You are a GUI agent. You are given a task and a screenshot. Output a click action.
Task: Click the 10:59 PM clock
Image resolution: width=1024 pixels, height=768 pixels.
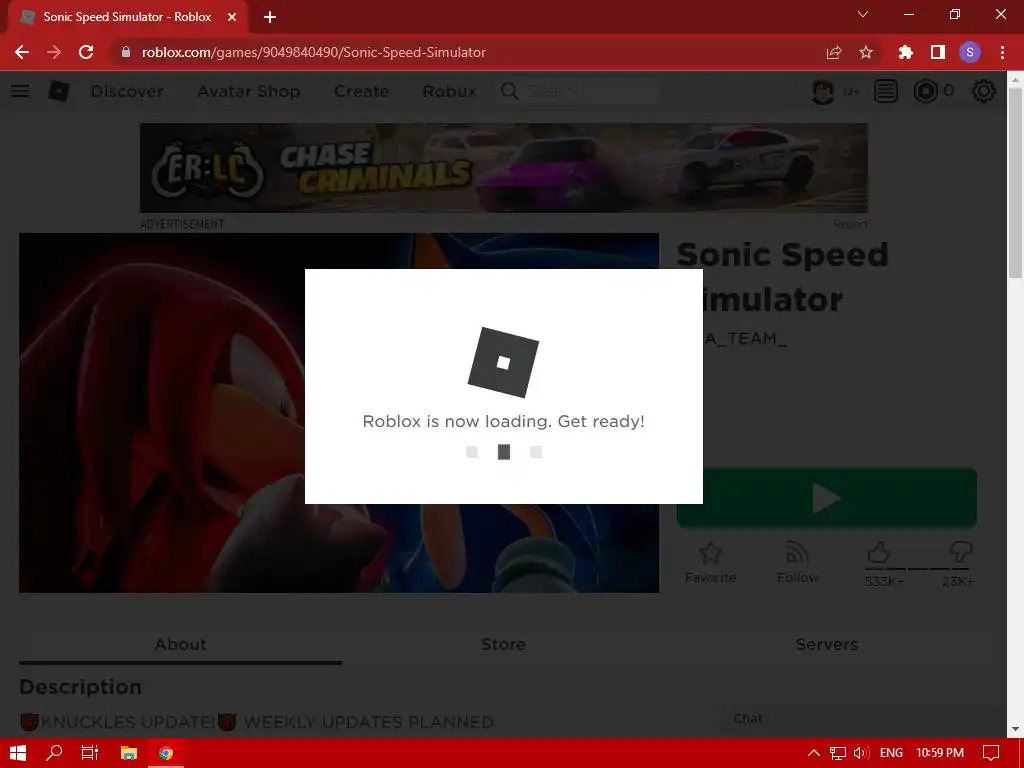pos(940,753)
